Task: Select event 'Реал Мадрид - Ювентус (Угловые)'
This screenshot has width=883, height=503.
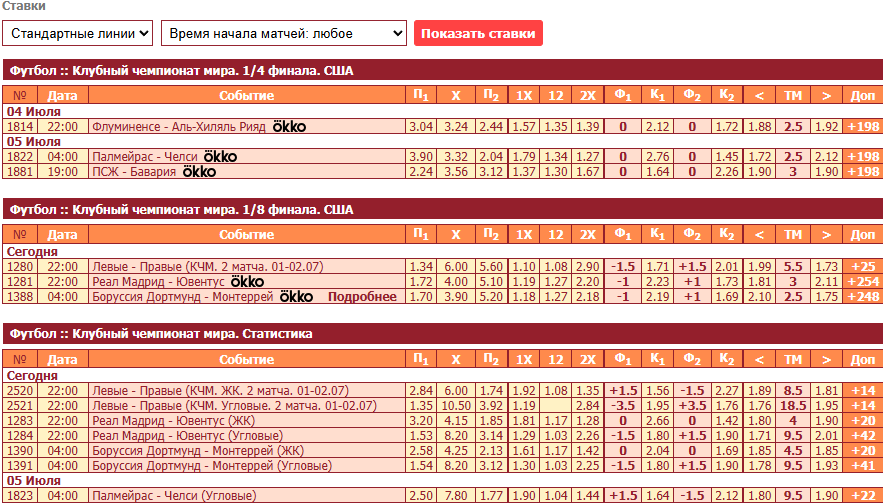Action: point(188,435)
